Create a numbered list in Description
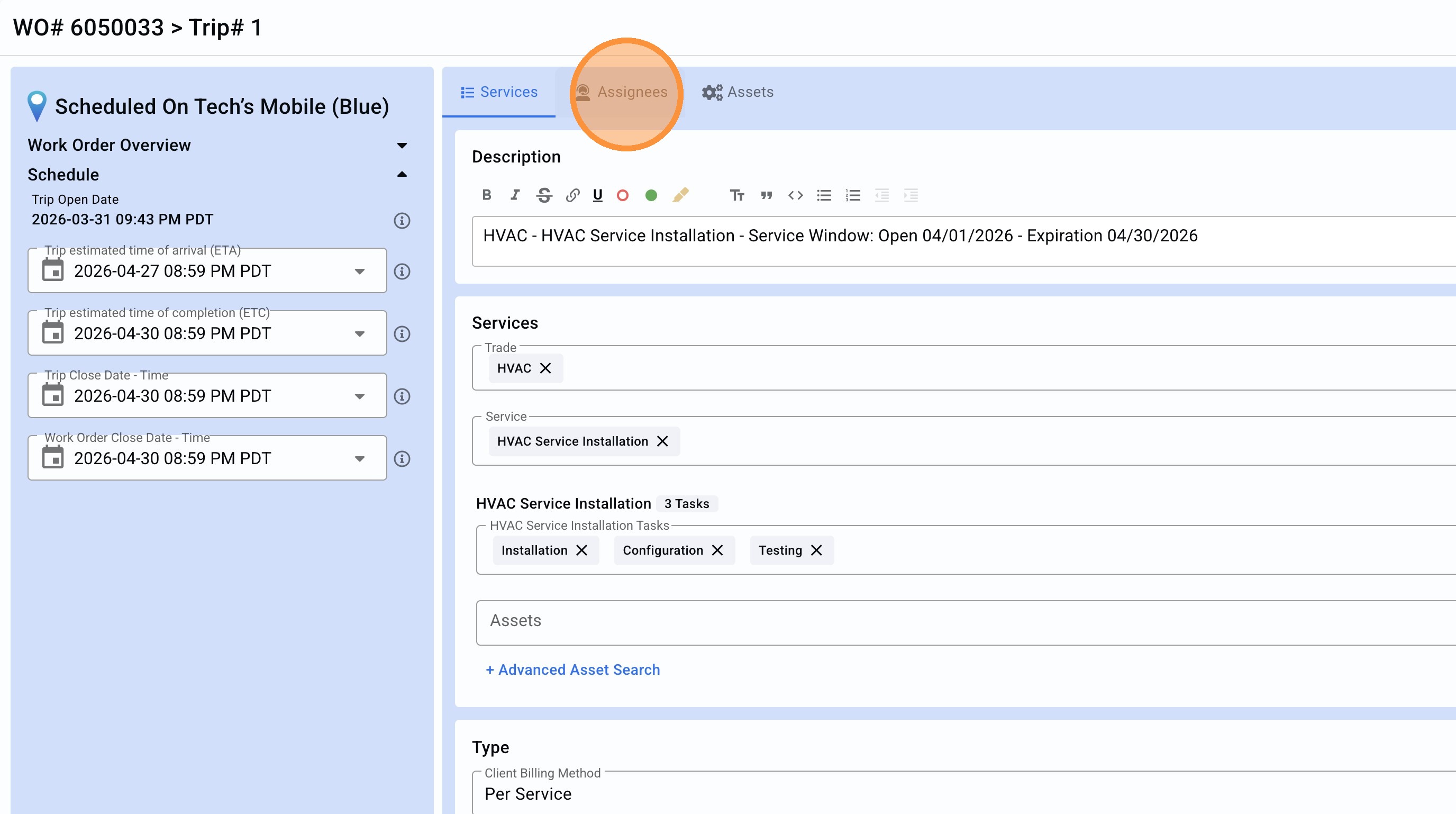Viewport: 1456px width, 814px height. coord(852,195)
